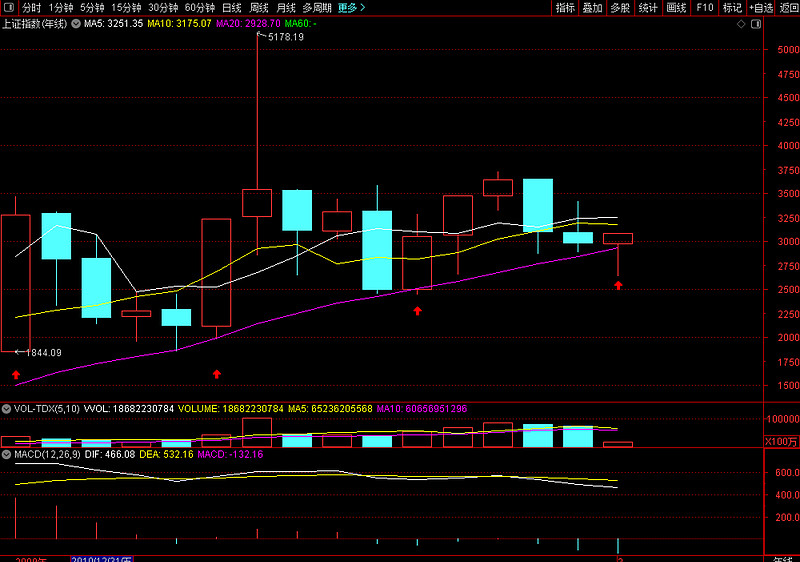Click the diamond icon above the chart
Image resolution: width=800 pixels, height=562 pixels.
pos(741,24)
